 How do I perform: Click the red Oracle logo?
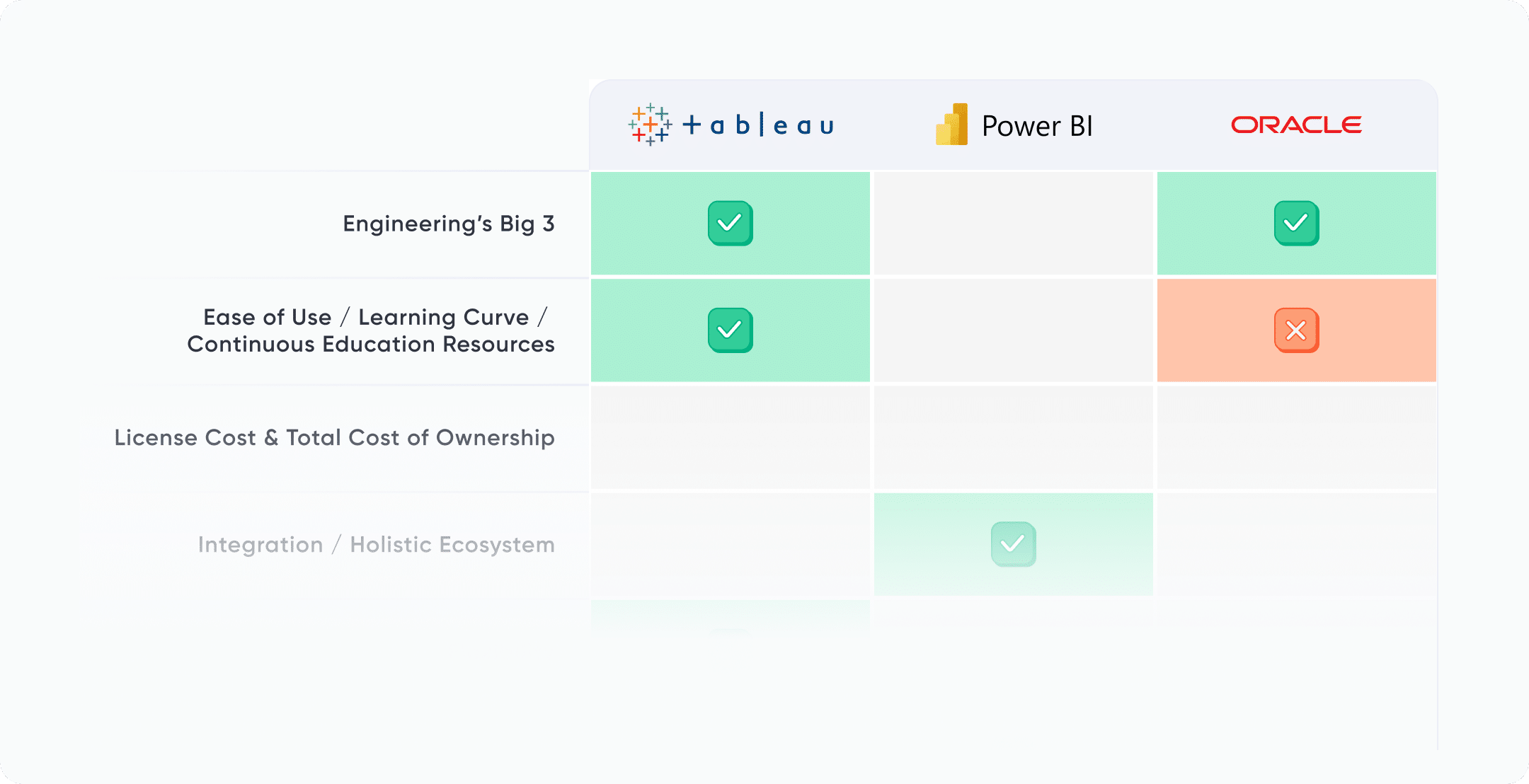click(1296, 125)
